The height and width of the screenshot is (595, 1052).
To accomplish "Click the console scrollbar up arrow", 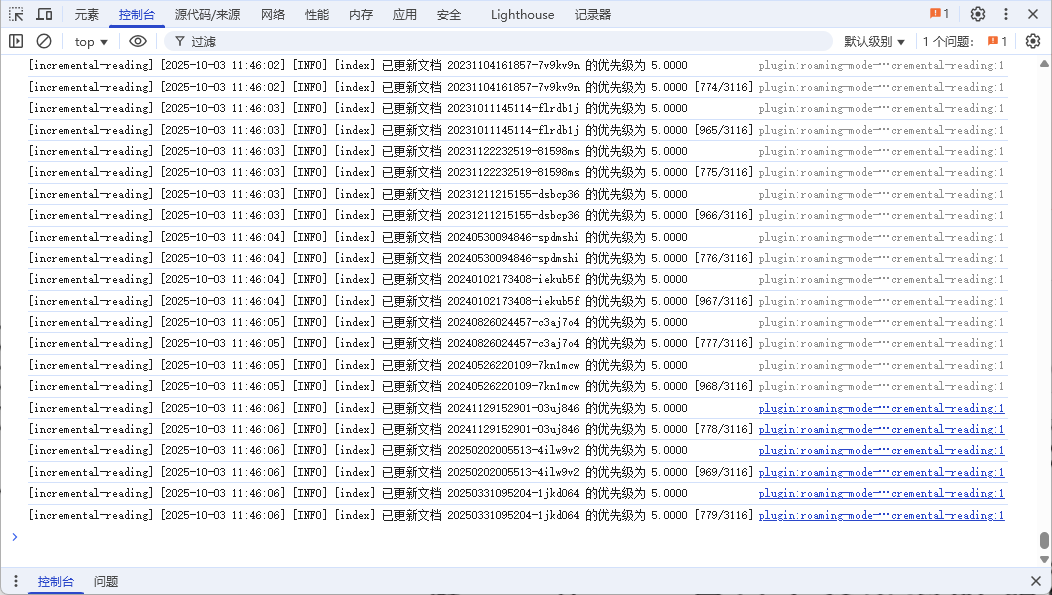I will (x=1044, y=64).
